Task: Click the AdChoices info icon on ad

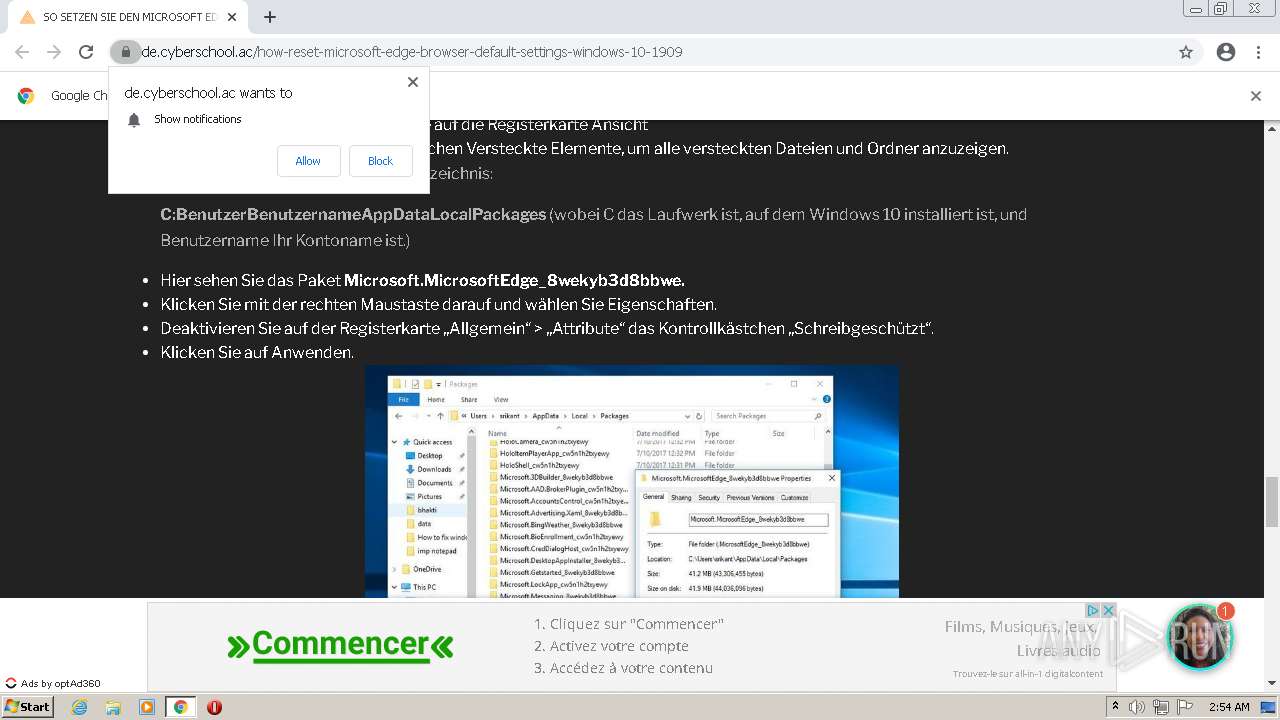Action: pyautogui.click(x=1093, y=610)
